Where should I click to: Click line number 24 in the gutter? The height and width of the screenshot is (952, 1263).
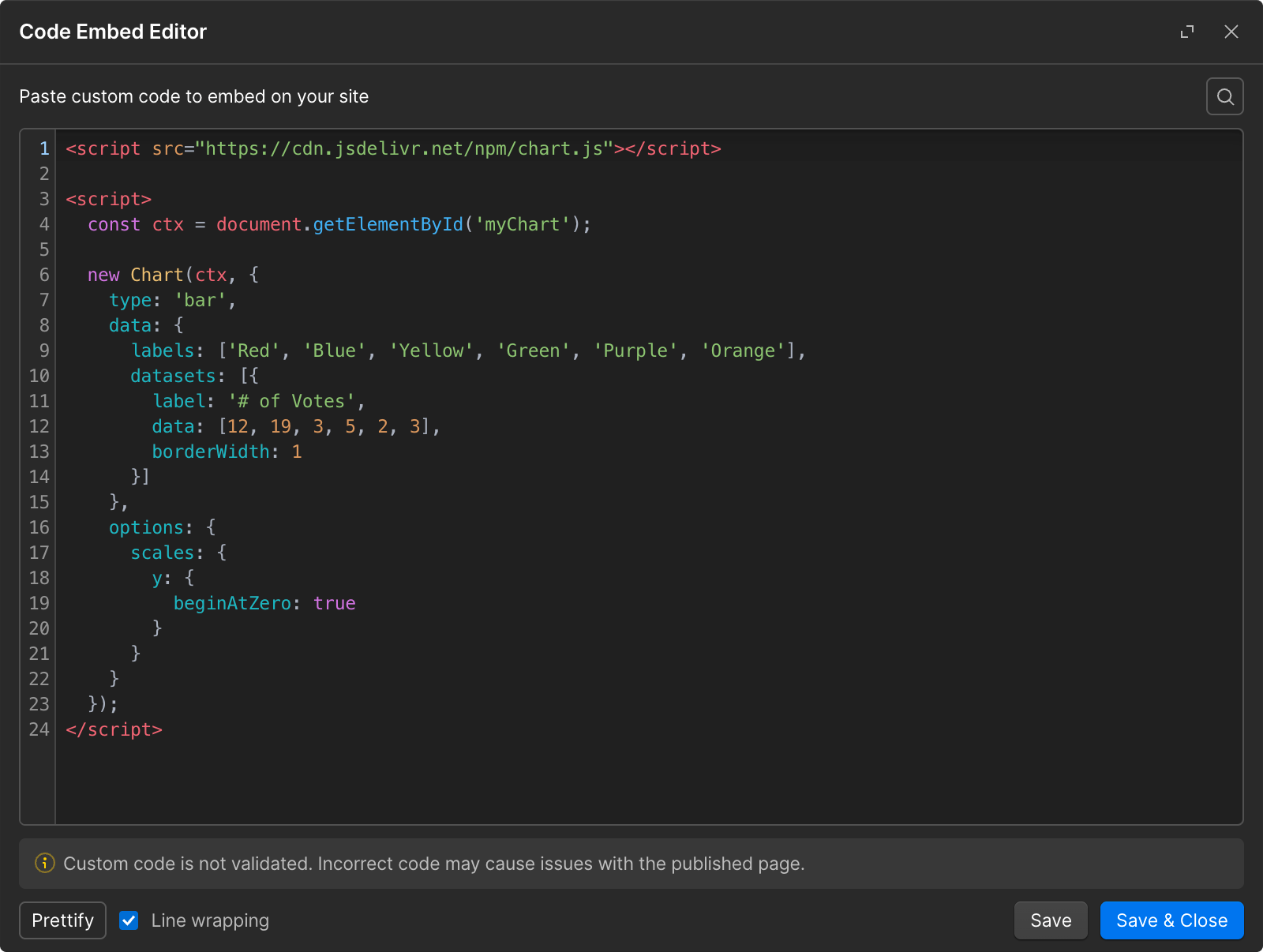point(39,729)
